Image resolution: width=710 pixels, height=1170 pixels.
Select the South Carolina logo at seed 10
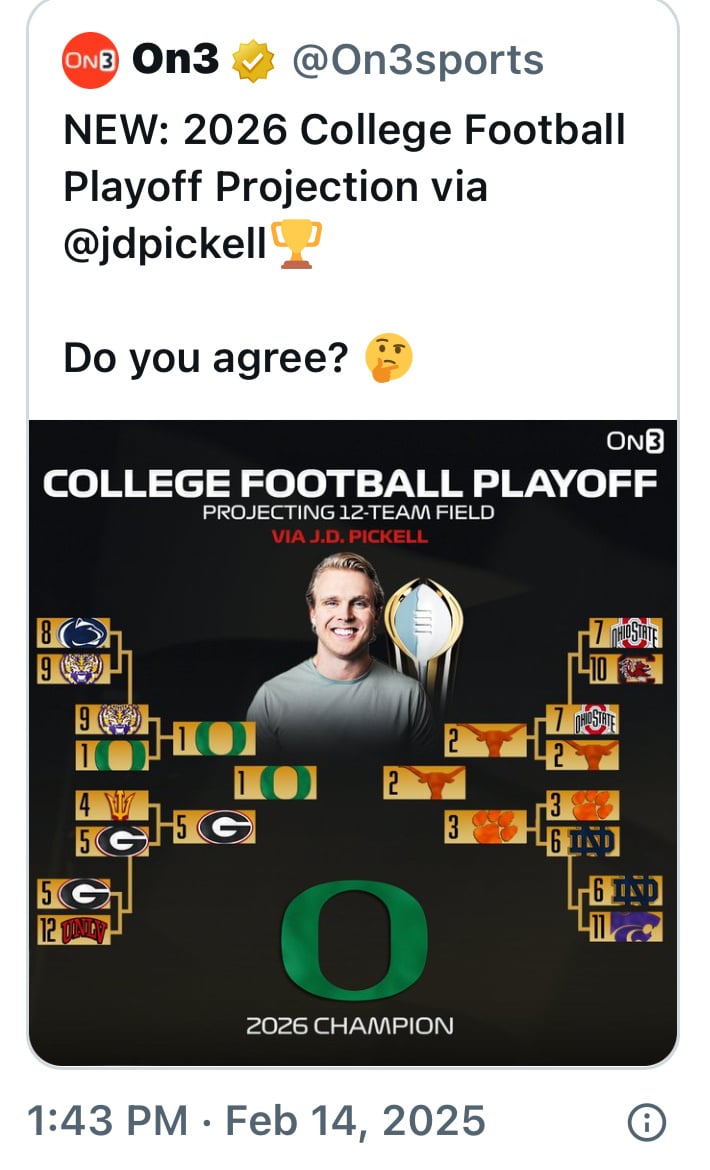click(636, 668)
